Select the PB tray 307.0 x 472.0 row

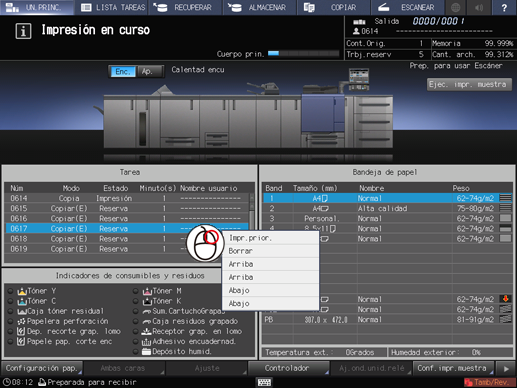pos(388,319)
